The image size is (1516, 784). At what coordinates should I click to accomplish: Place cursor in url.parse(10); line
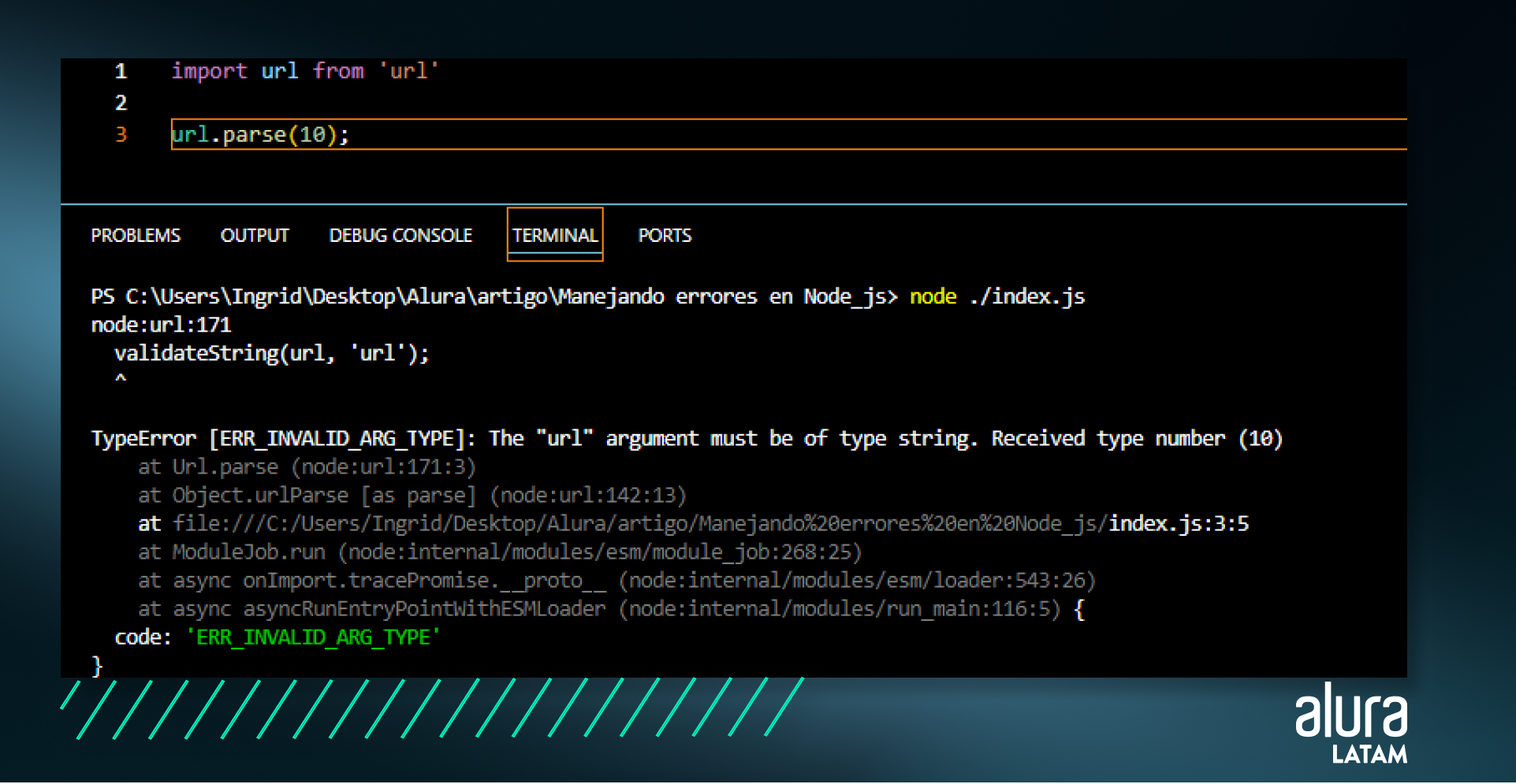[788, 135]
